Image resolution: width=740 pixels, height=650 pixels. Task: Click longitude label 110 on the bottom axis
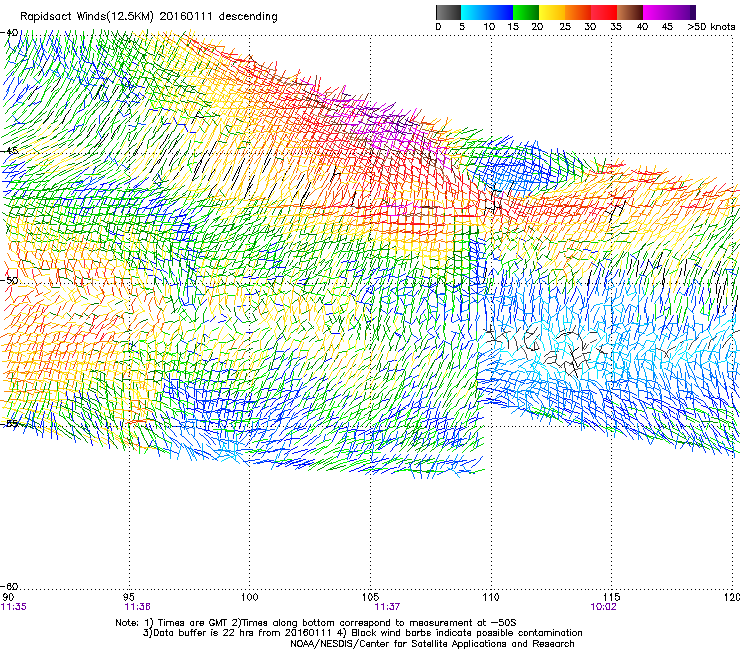pos(491,598)
